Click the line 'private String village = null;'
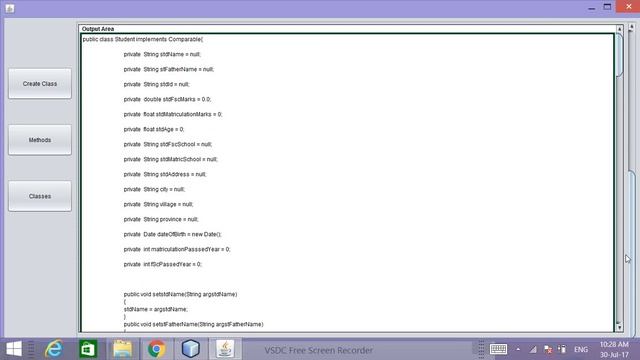This screenshot has width=640, height=360. coord(158,204)
